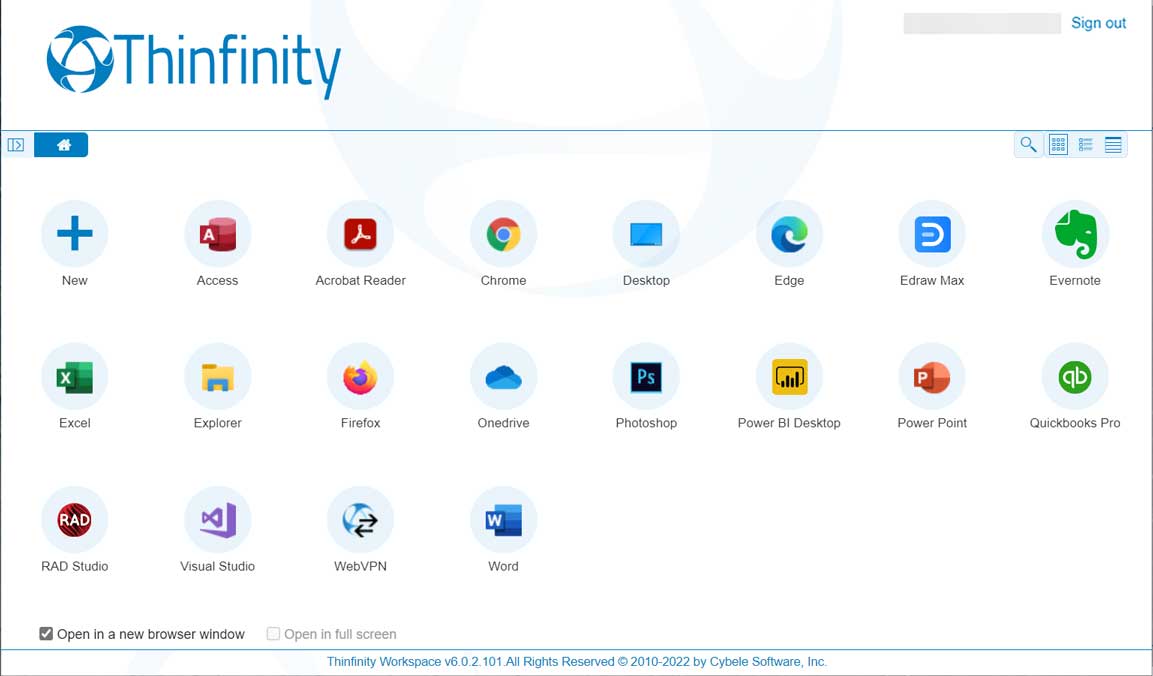Open RAD Studio

tap(74, 520)
